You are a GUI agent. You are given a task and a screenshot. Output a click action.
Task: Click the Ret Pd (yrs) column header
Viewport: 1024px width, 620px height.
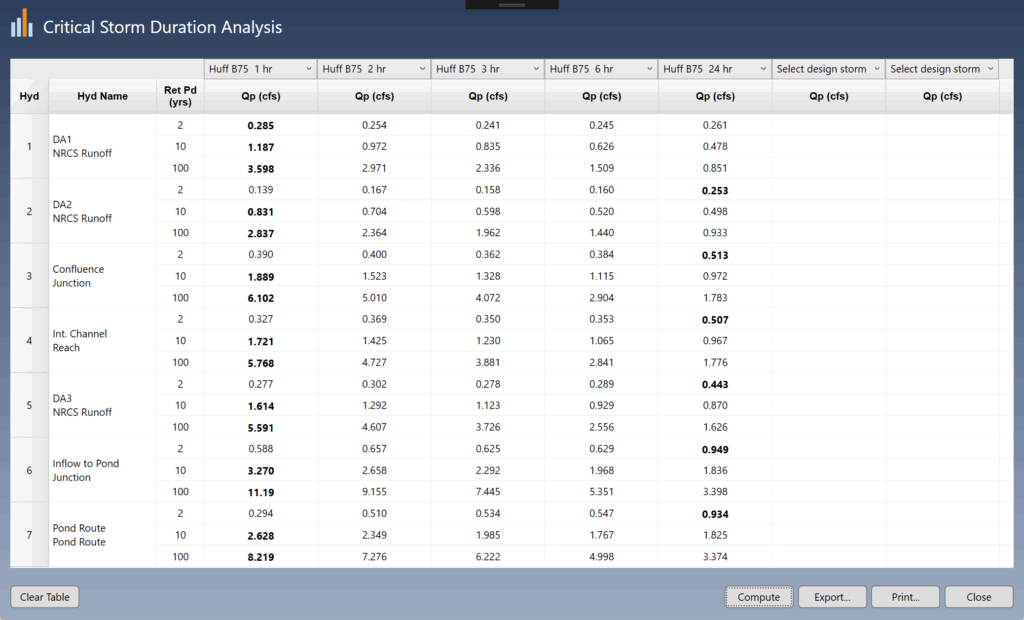(180, 96)
